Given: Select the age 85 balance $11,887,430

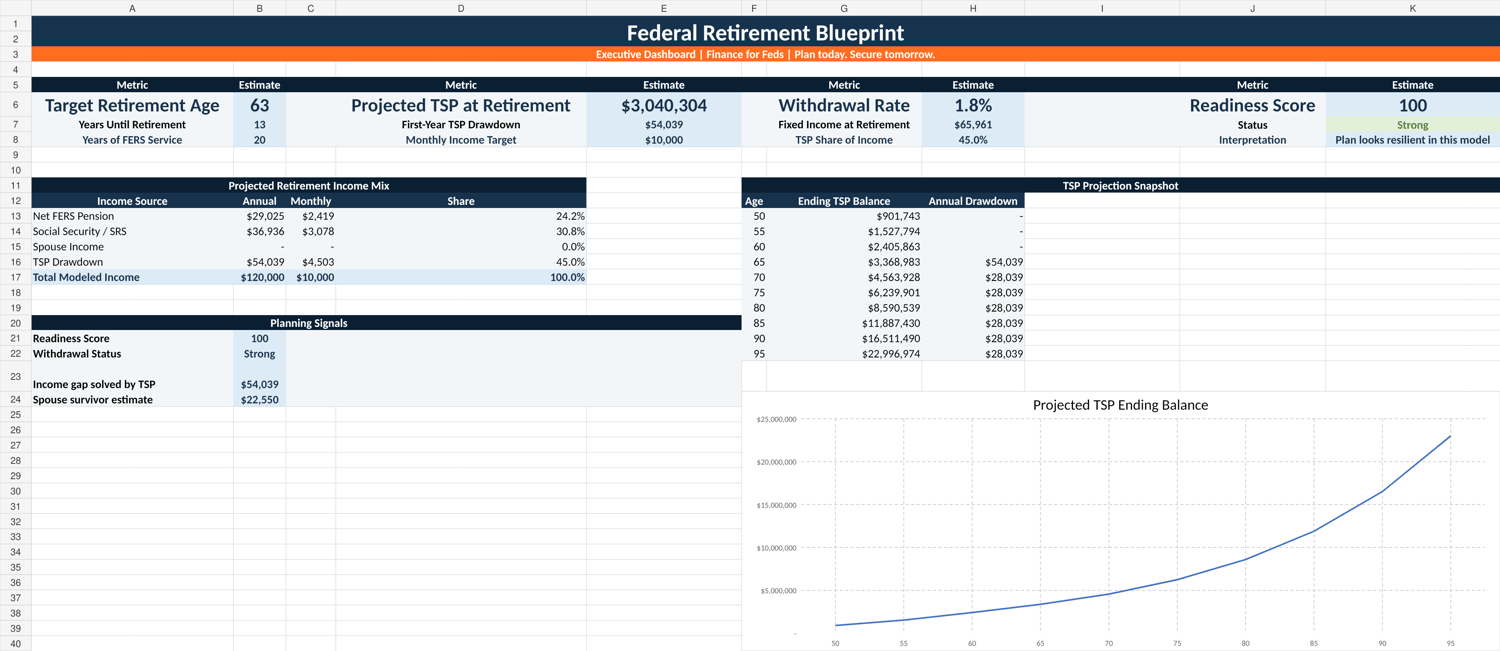Looking at the screenshot, I should (x=844, y=323).
